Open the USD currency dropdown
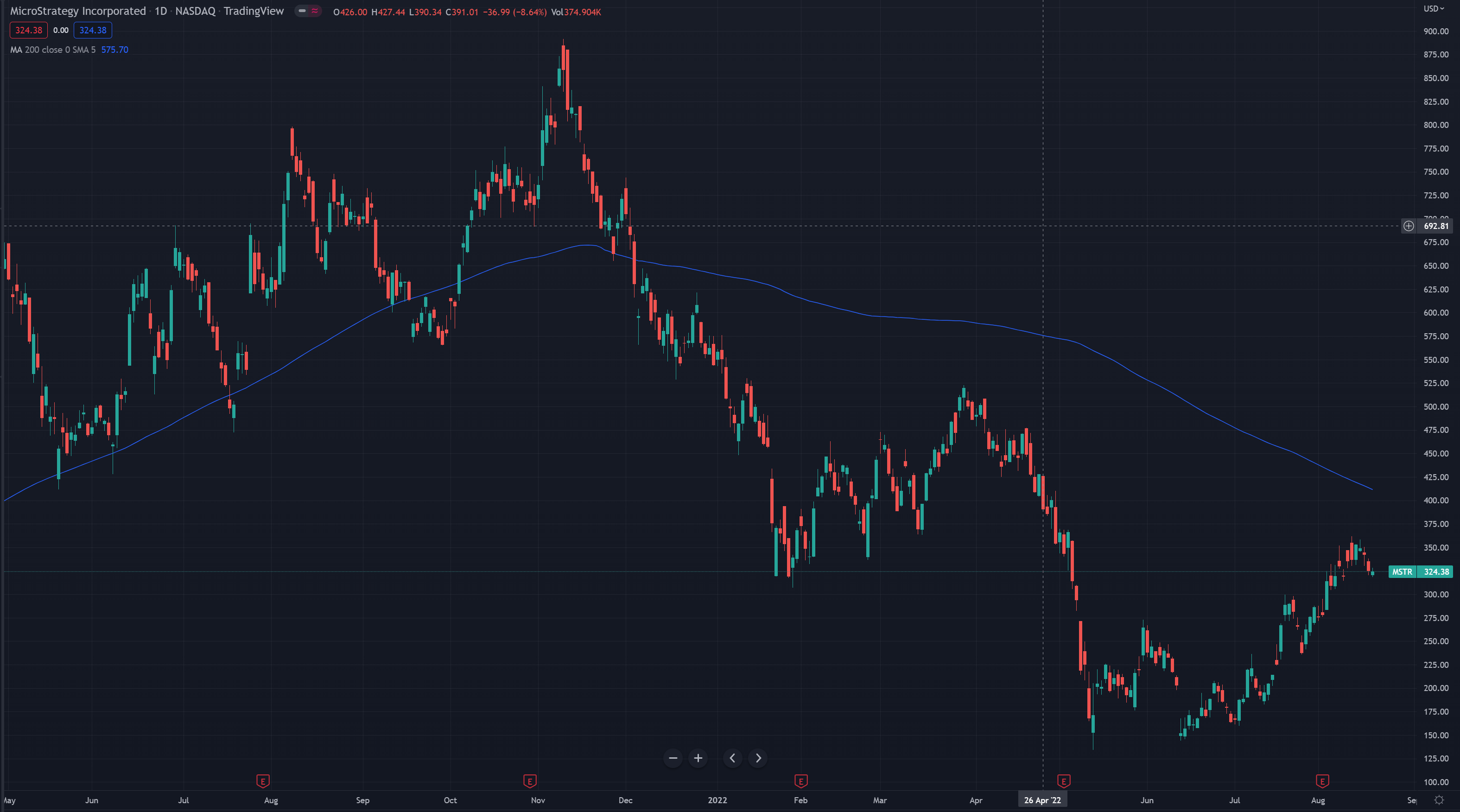 1434,8
